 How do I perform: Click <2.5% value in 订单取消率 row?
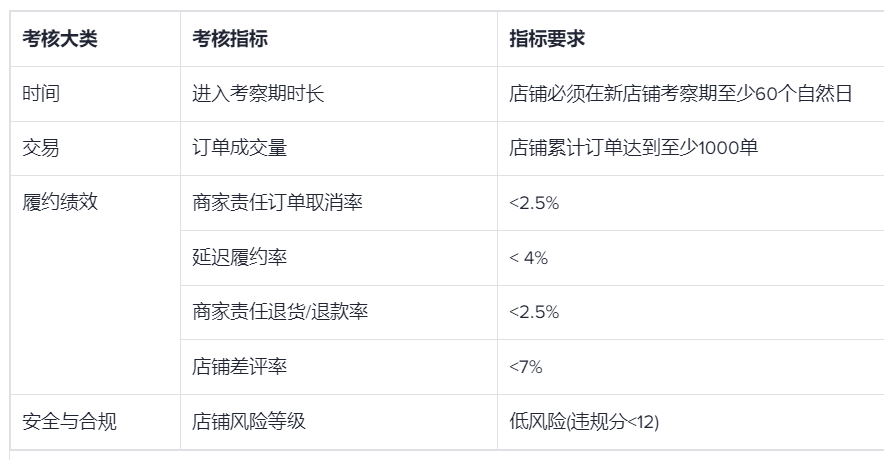(534, 203)
